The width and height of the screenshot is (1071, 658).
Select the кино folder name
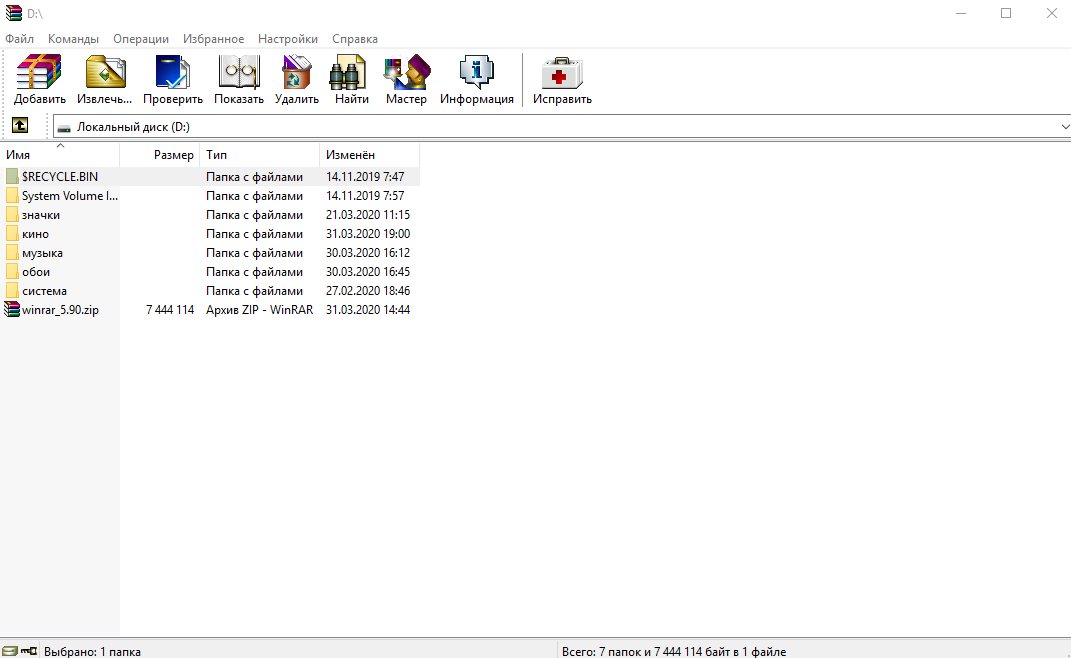tap(36, 234)
